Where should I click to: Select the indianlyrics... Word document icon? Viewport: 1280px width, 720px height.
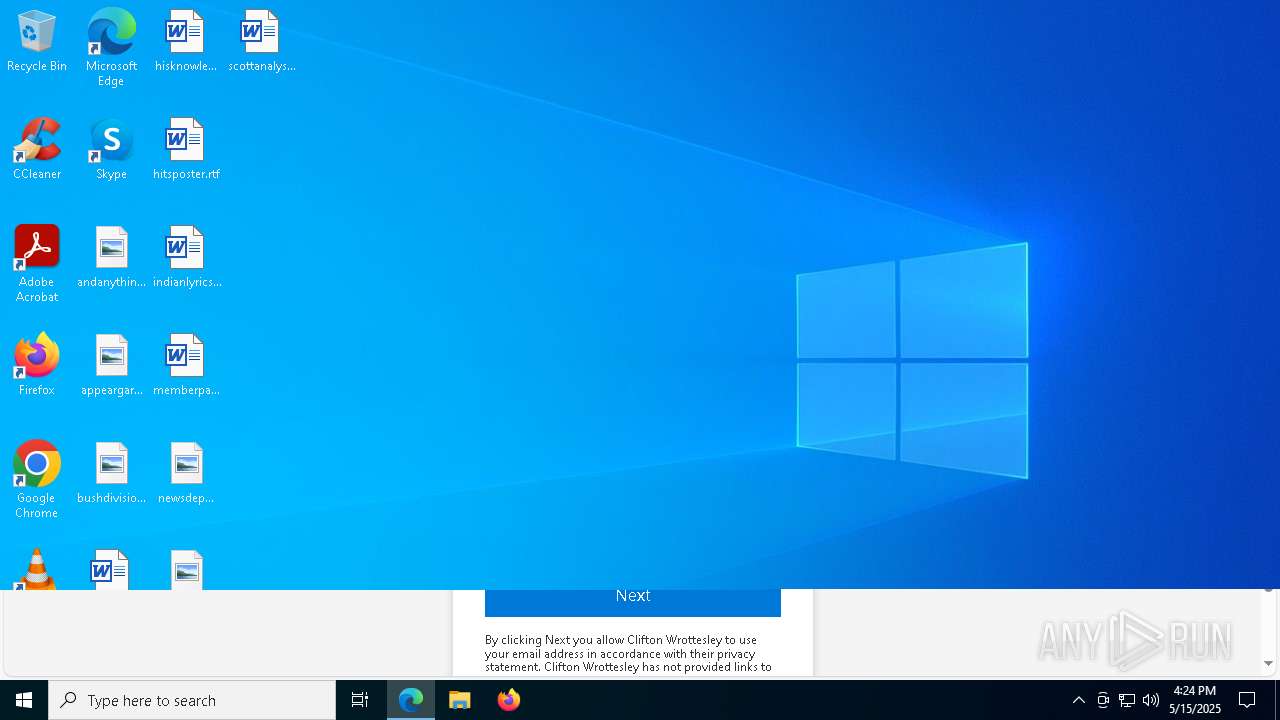click(x=186, y=256)
